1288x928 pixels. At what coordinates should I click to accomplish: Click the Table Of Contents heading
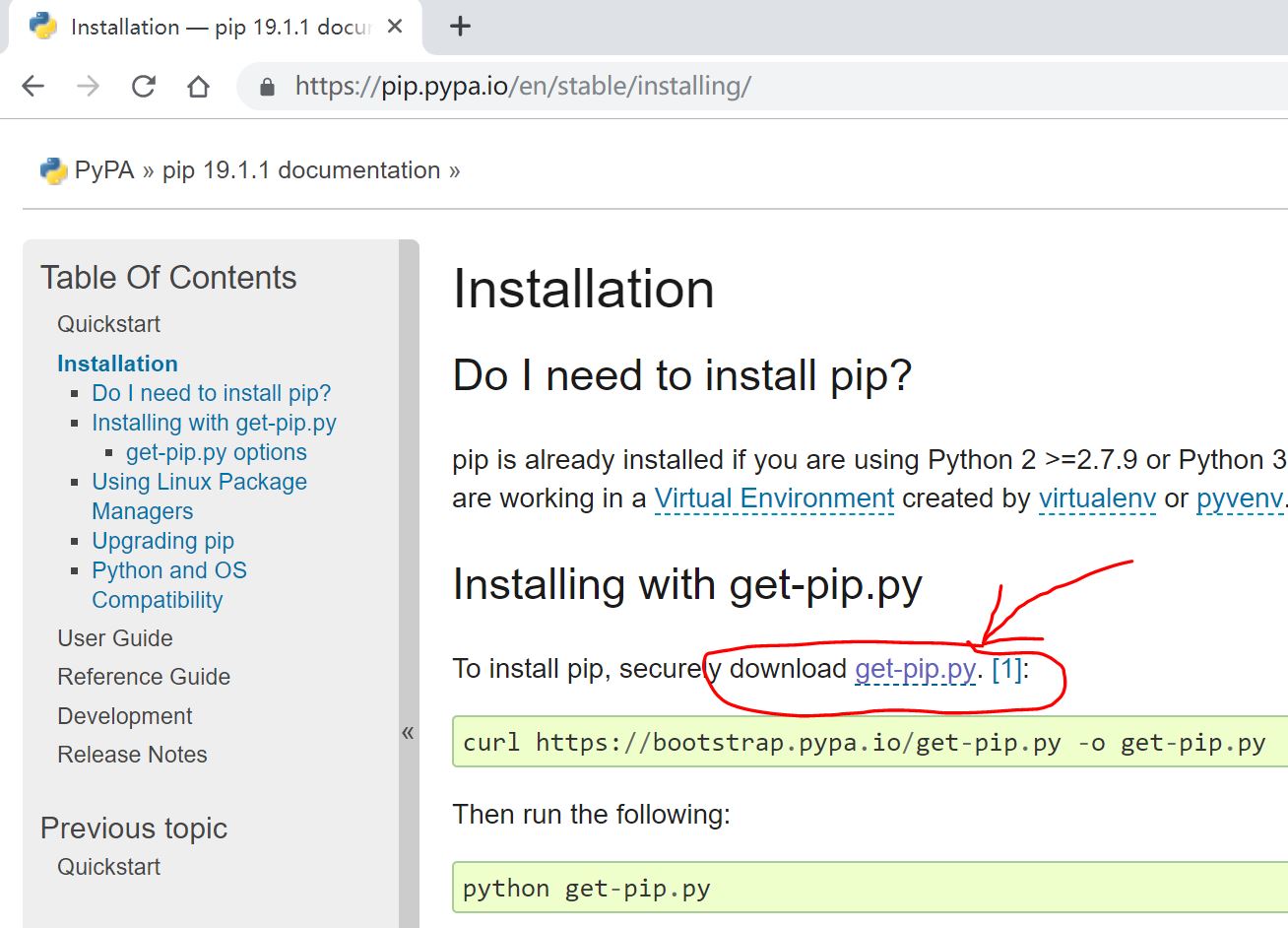coord(168,278)
